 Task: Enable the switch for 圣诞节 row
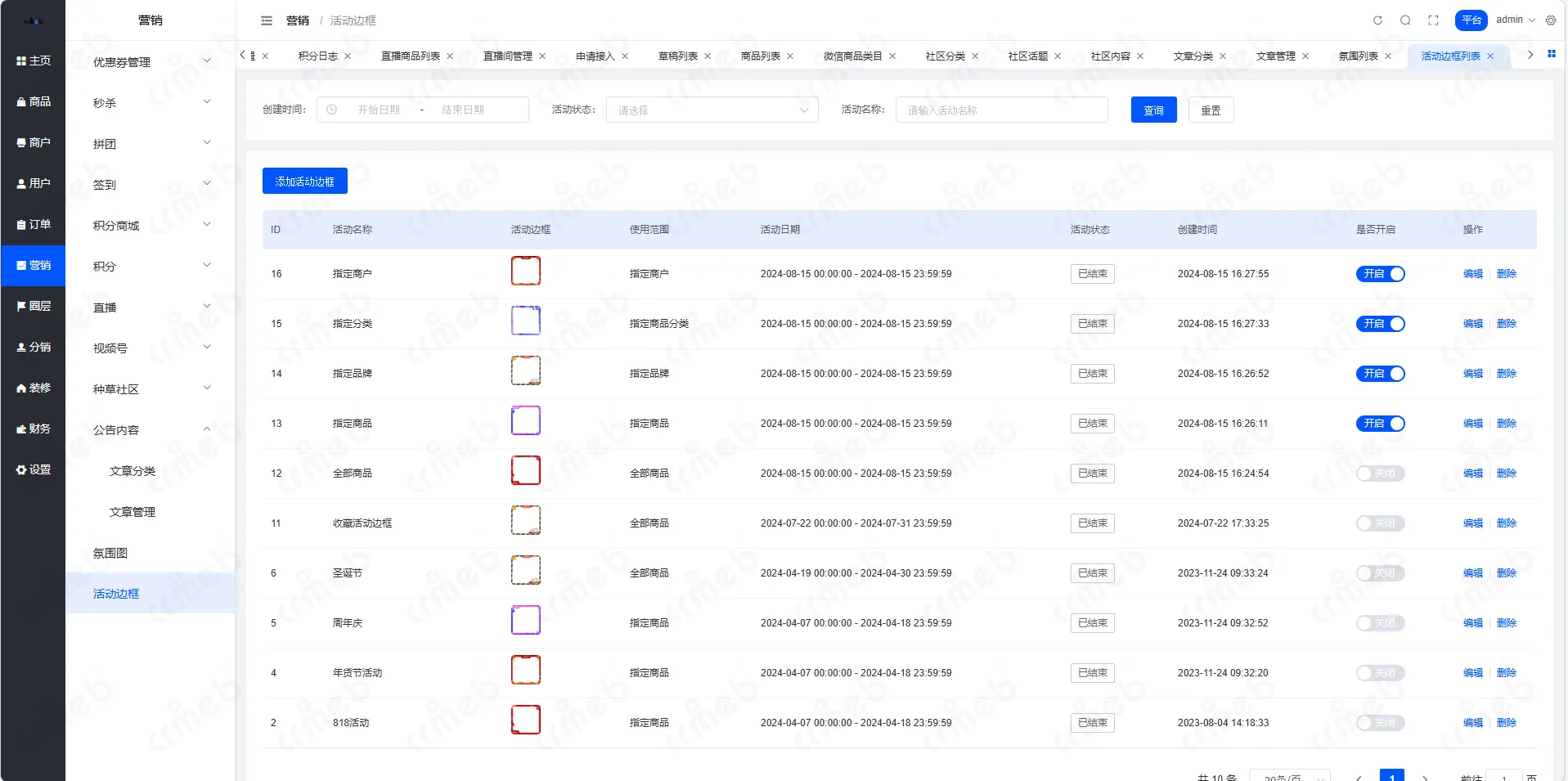1380,573
